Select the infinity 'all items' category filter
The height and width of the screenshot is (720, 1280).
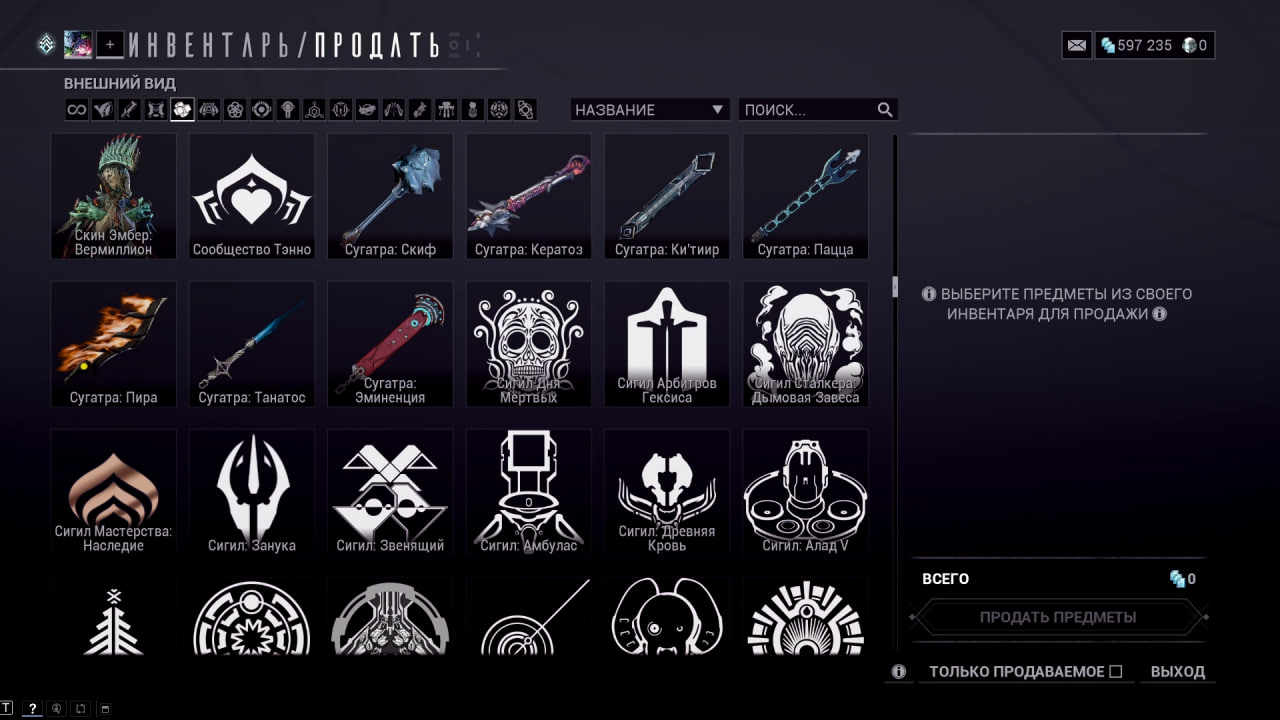77,110
